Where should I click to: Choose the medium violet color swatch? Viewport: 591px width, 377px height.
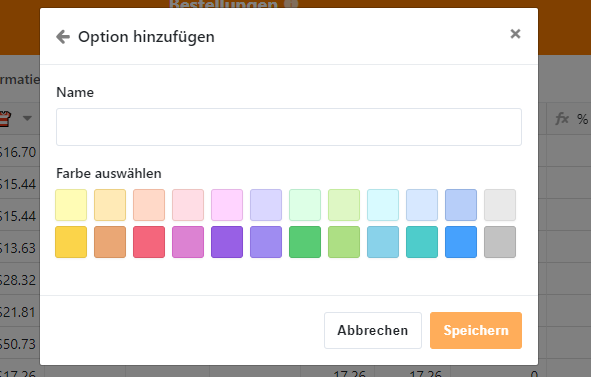pyautogui.click(x=266, y=242)
